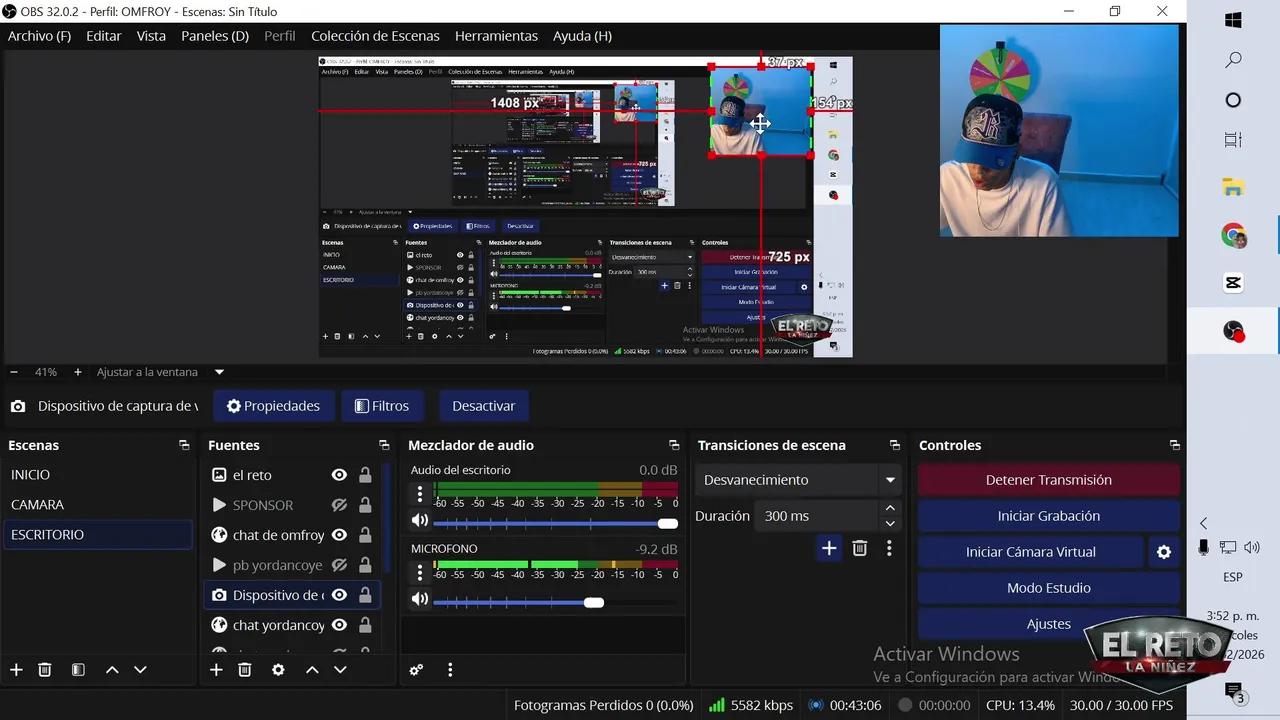Hide the 'Dispositivo de captura' source
The image size is (1280, 720).
coord(339,595)
